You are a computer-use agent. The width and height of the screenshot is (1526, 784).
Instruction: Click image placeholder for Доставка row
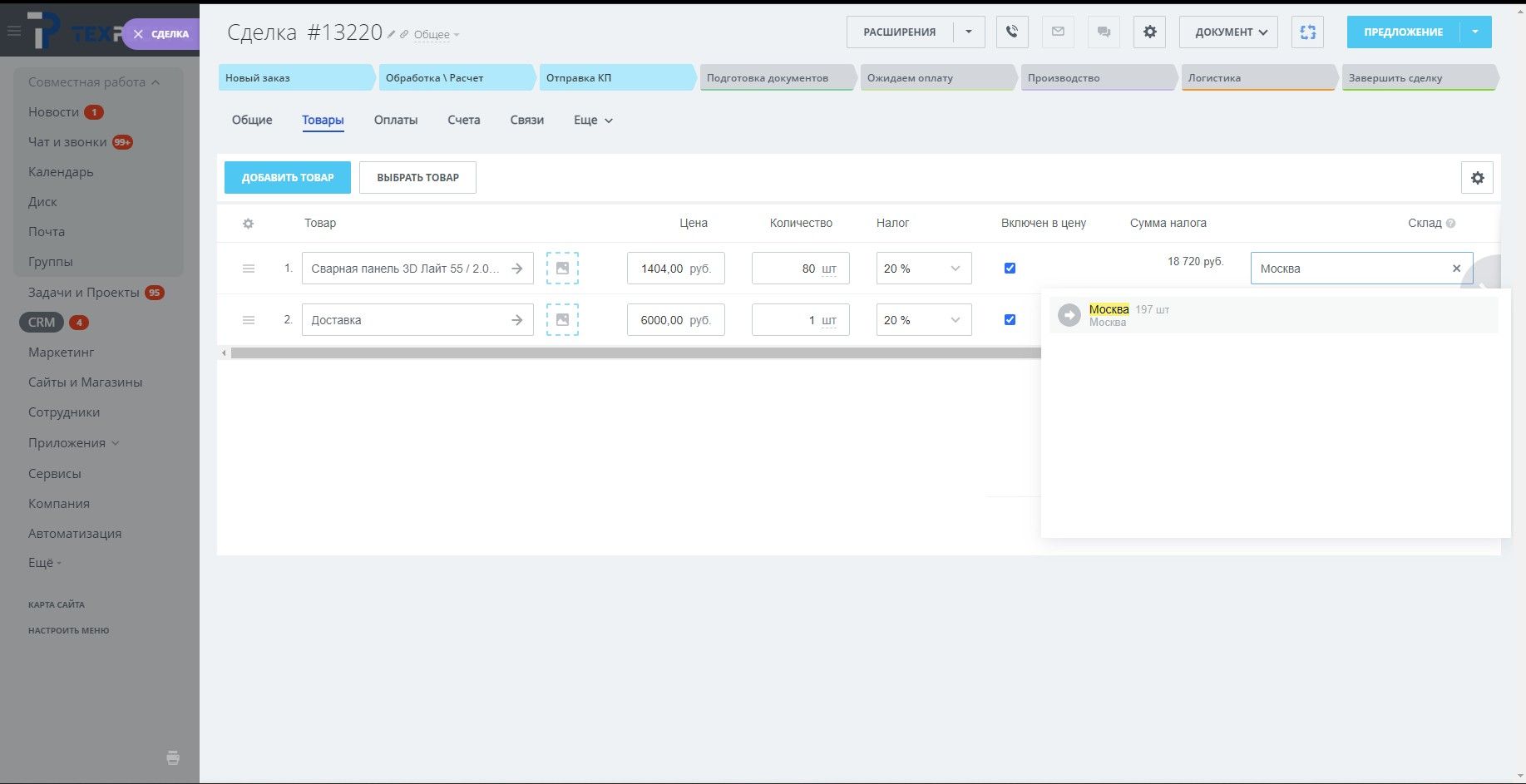562,320
